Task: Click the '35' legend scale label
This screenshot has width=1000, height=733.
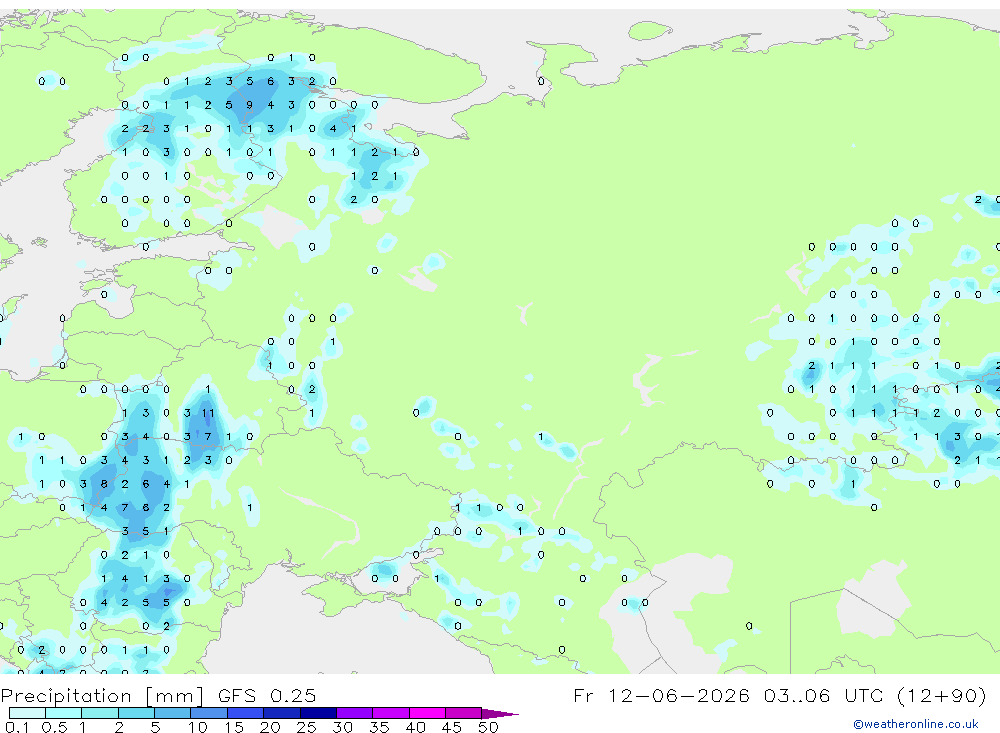Action: (x=379, y=727)
